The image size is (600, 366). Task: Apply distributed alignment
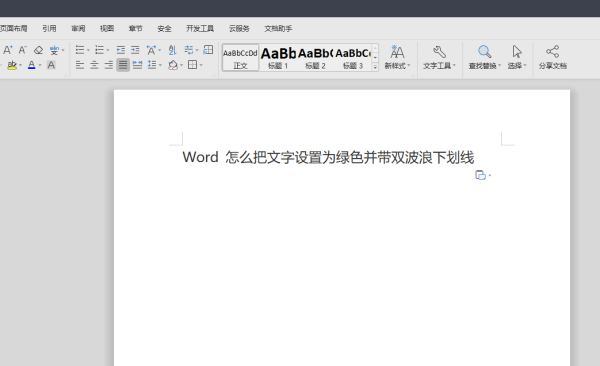point(137,65)
